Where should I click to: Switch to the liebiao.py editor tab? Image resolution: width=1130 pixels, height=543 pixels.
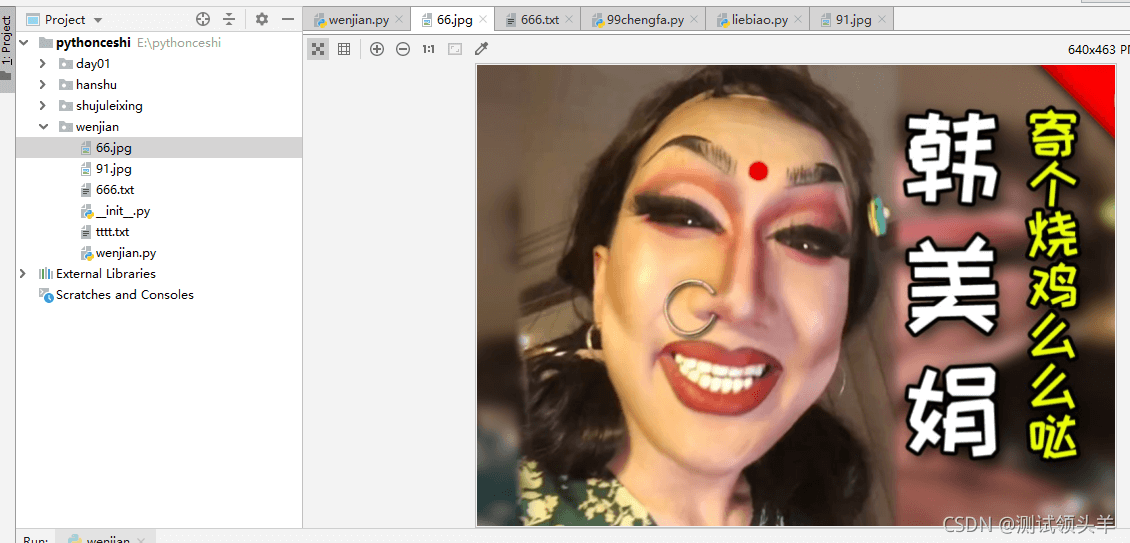758,19
